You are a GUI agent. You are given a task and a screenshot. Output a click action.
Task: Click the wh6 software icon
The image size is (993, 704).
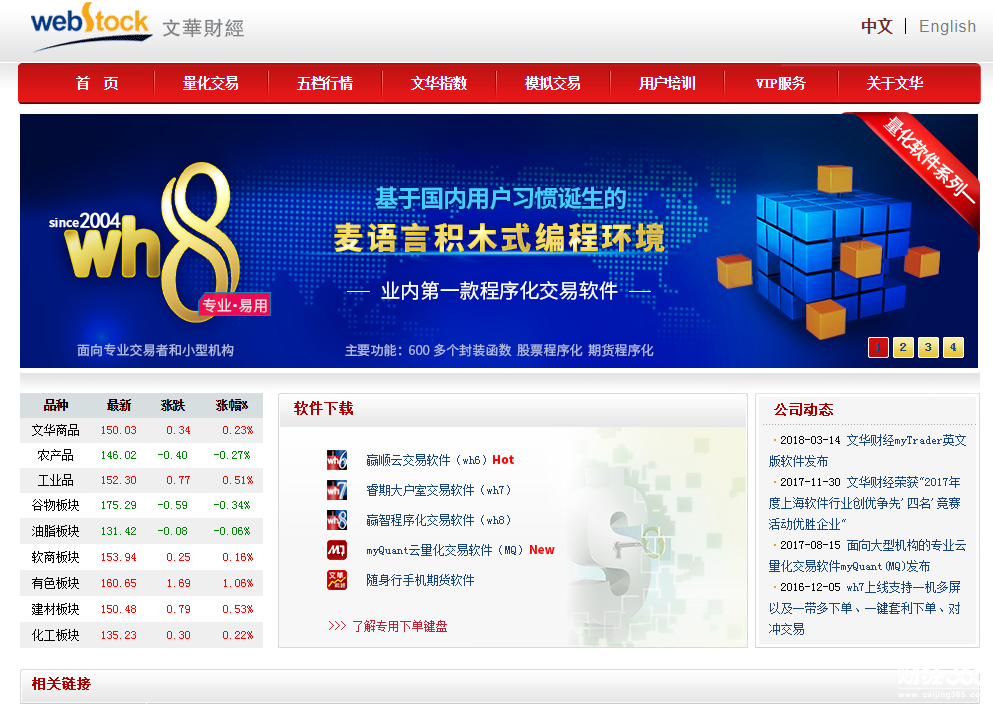click(337, 460)
